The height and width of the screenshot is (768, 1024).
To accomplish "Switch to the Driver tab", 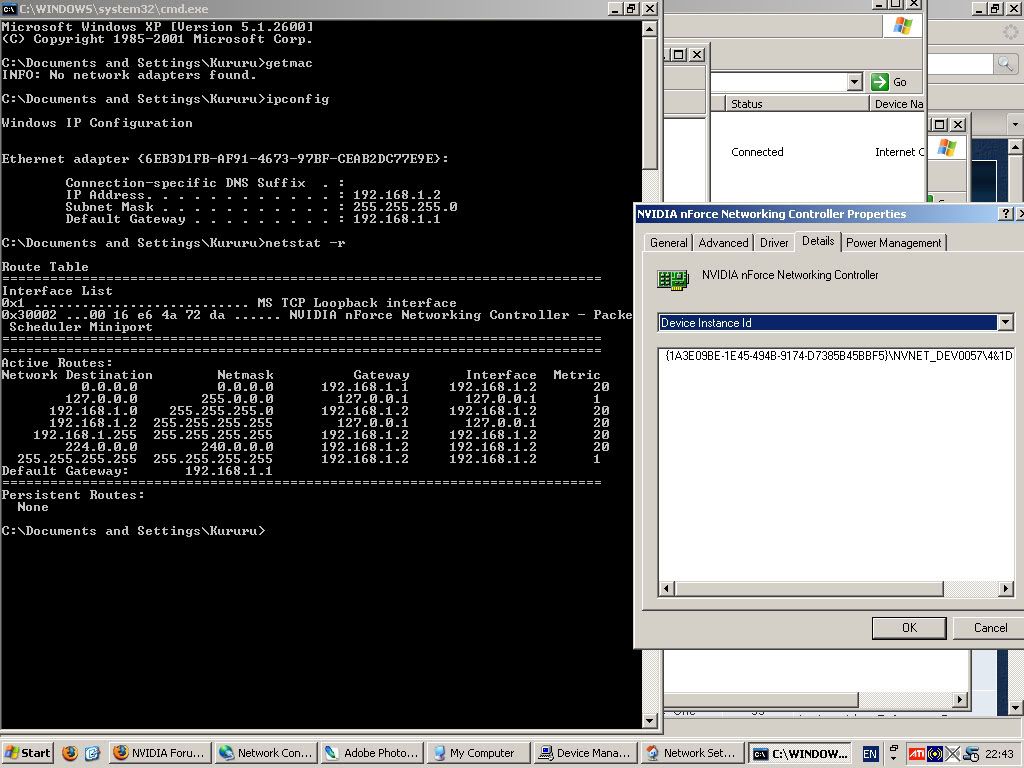I will [776, 242].
